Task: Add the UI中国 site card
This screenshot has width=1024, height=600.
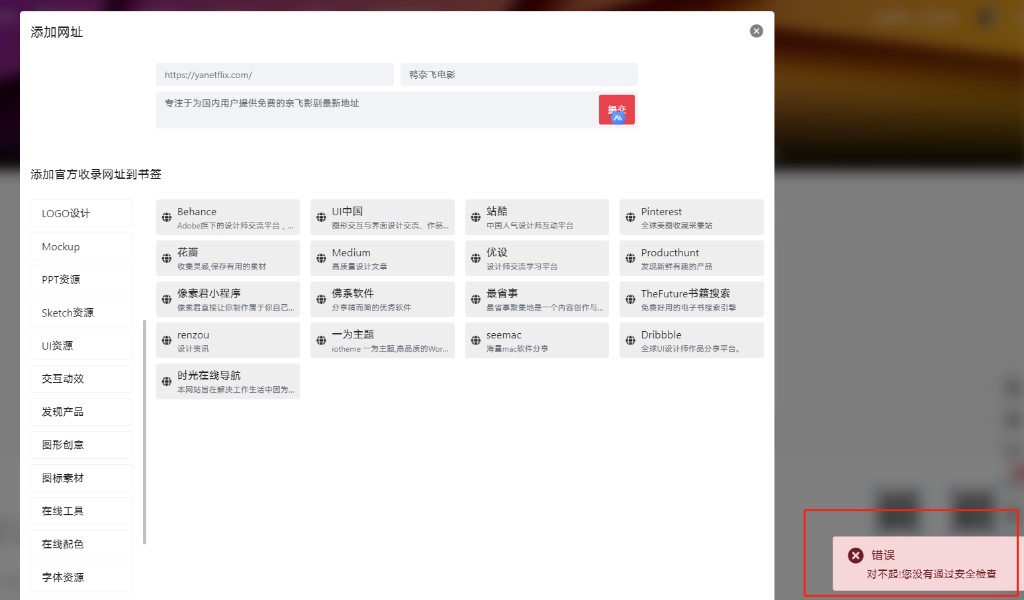Action: tap(383, 217)
